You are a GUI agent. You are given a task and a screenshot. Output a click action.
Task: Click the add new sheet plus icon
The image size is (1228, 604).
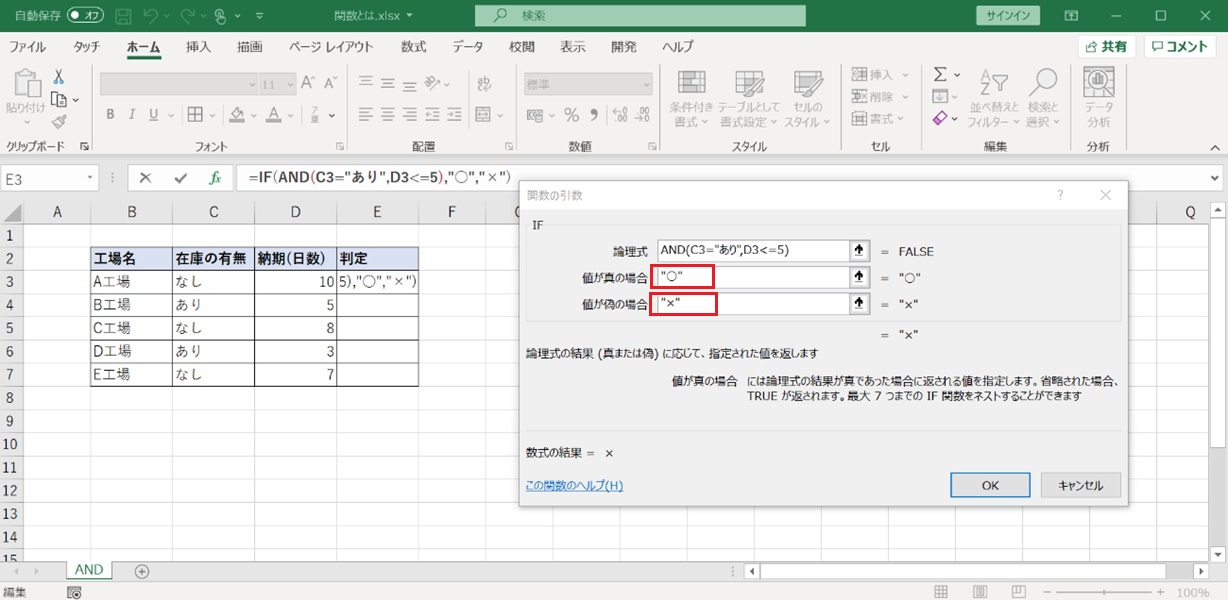[142, 571]
